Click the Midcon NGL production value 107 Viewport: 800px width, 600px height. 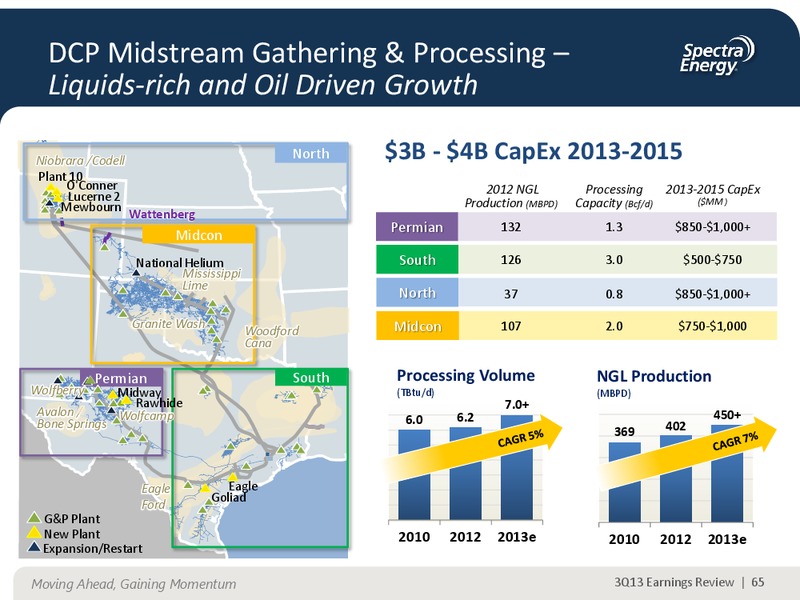[511, 326]
